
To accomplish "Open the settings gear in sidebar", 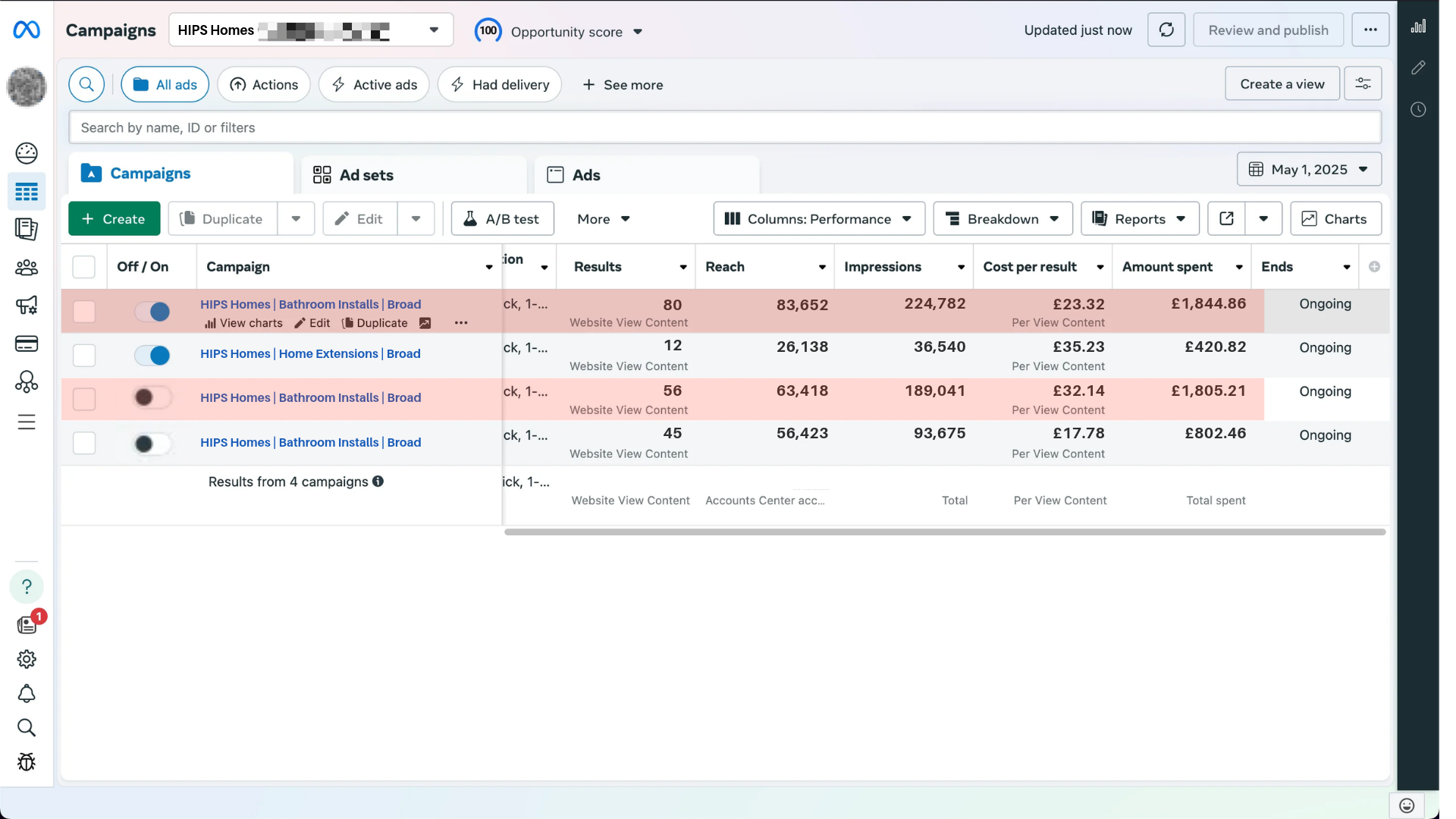I will tap(27, 659).
